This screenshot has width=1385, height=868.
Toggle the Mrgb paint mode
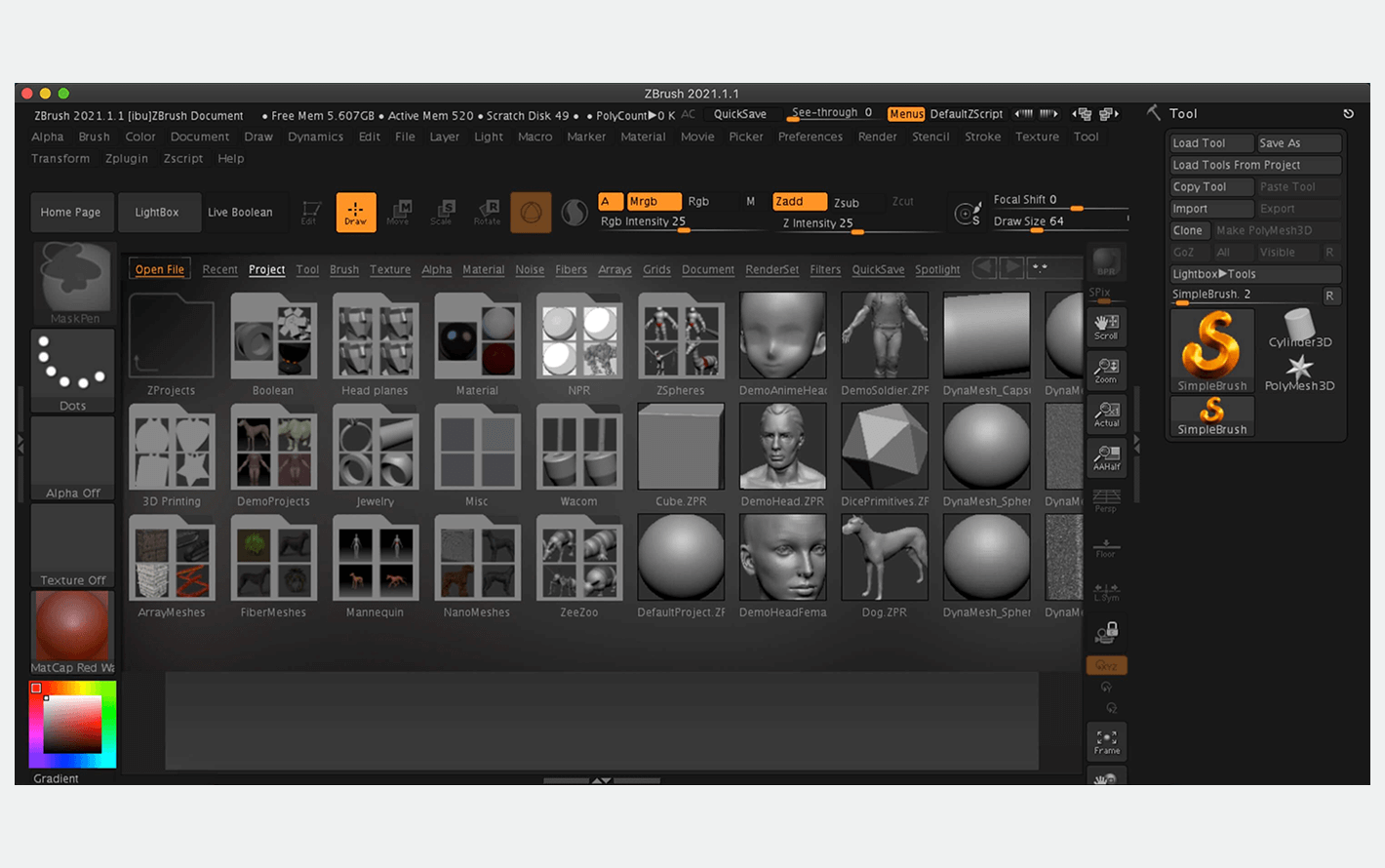(653, 202)
